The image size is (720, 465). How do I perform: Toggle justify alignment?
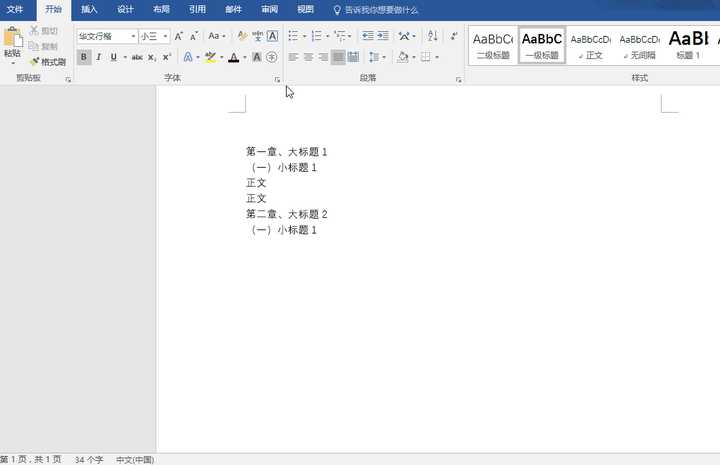tap(338, 57)
